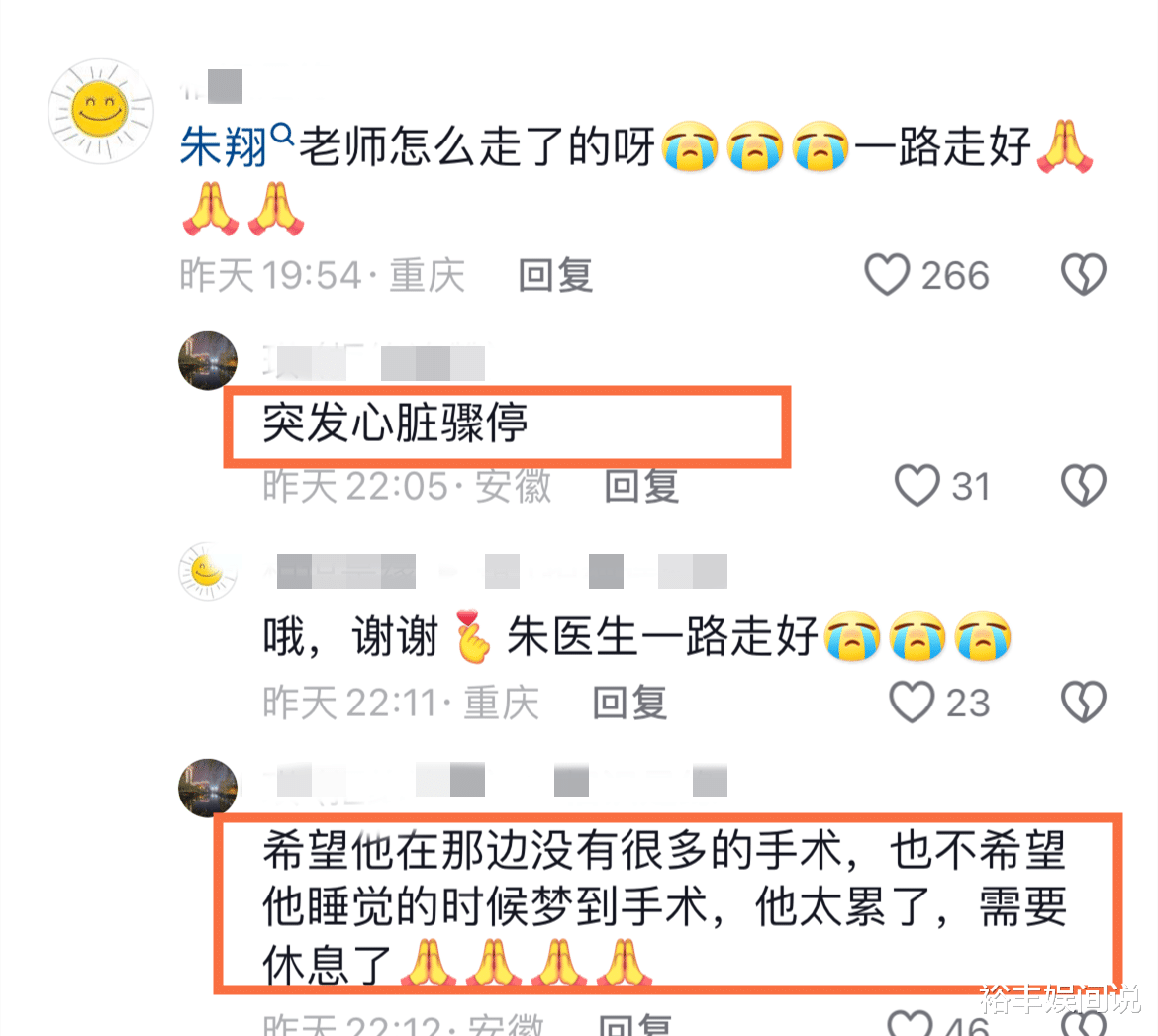This screenshot has width=1158, height=1036.
Task: Like the 朱医生一路走好 reply
Action: pyautogui.click(x=913, y=702)
